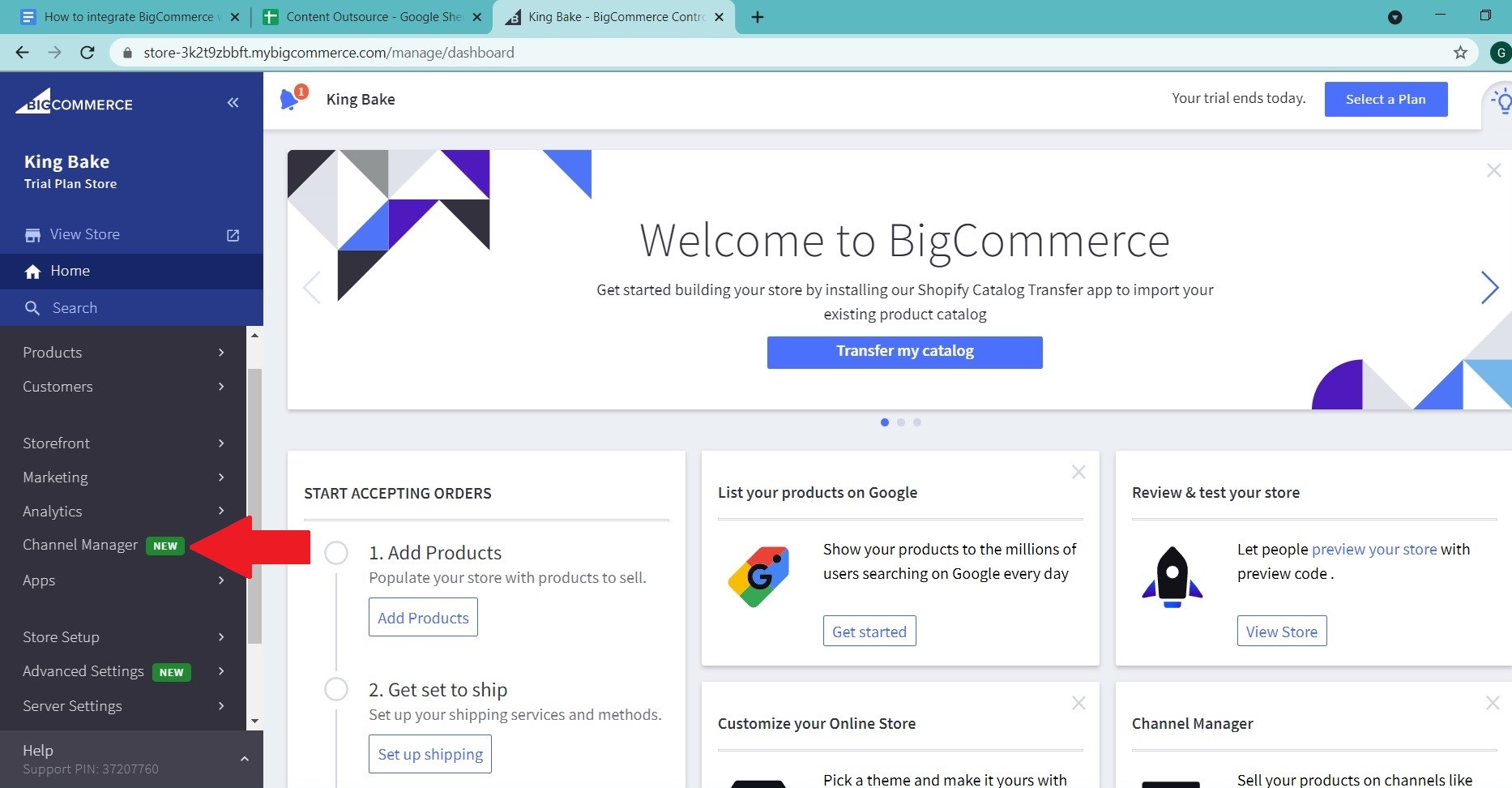The width and height of the screenshot is (1512, 788).
Task: Bookmark this page with star icon
Action: pos(1459,53)
